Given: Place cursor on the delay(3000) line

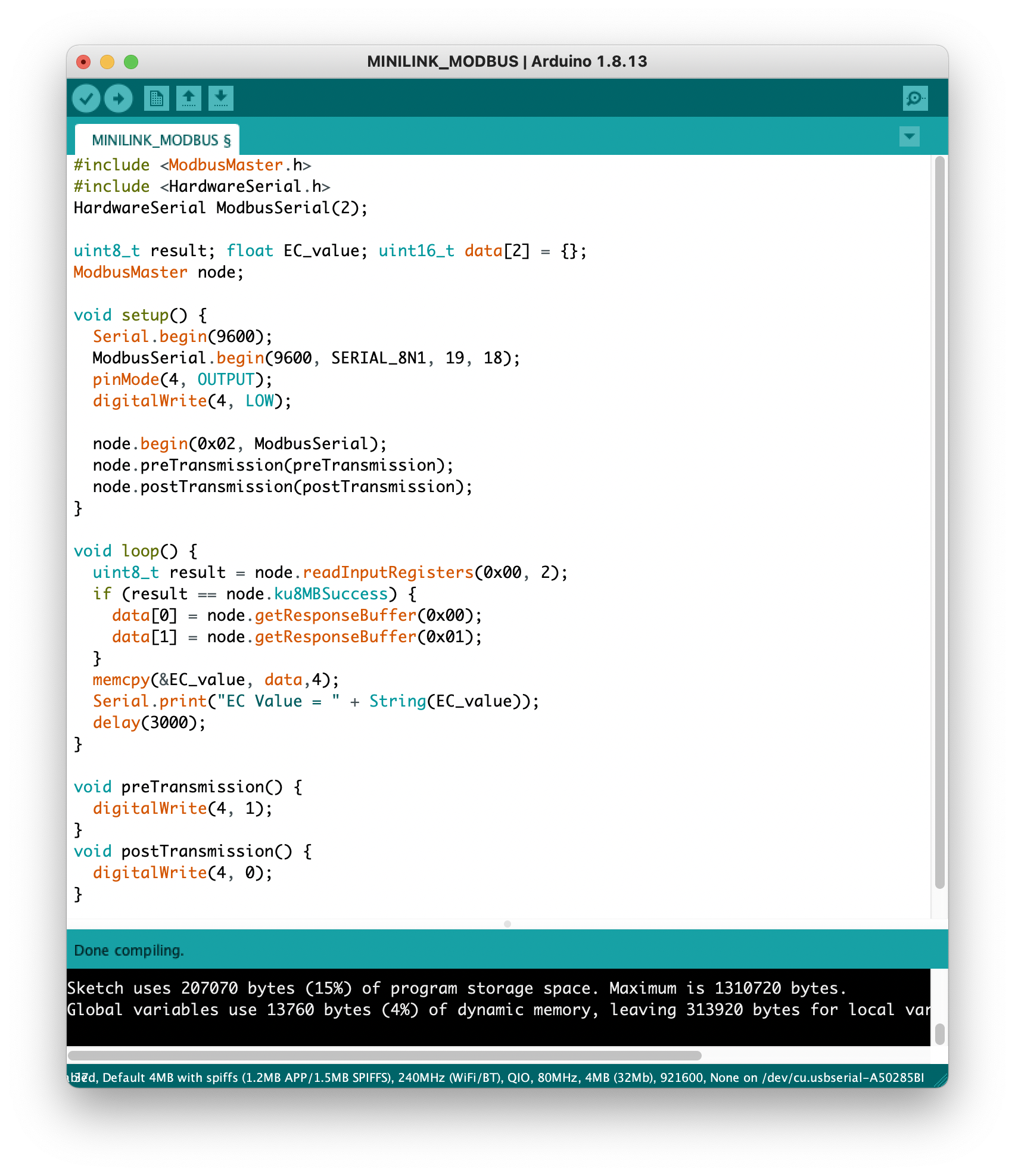Looking at the screenshot, I should point(149,723).
